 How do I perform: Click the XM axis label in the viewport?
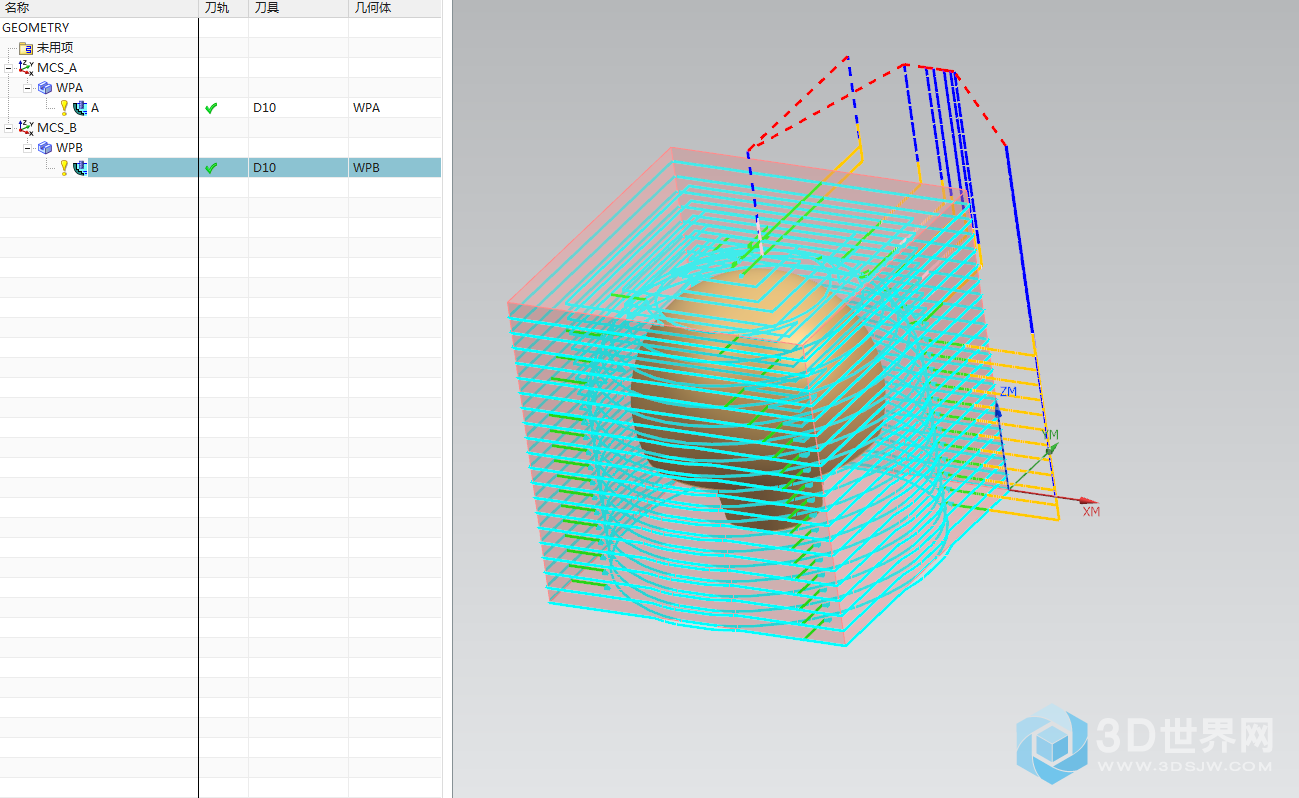pyautogui.click(x=1091, y=511)
